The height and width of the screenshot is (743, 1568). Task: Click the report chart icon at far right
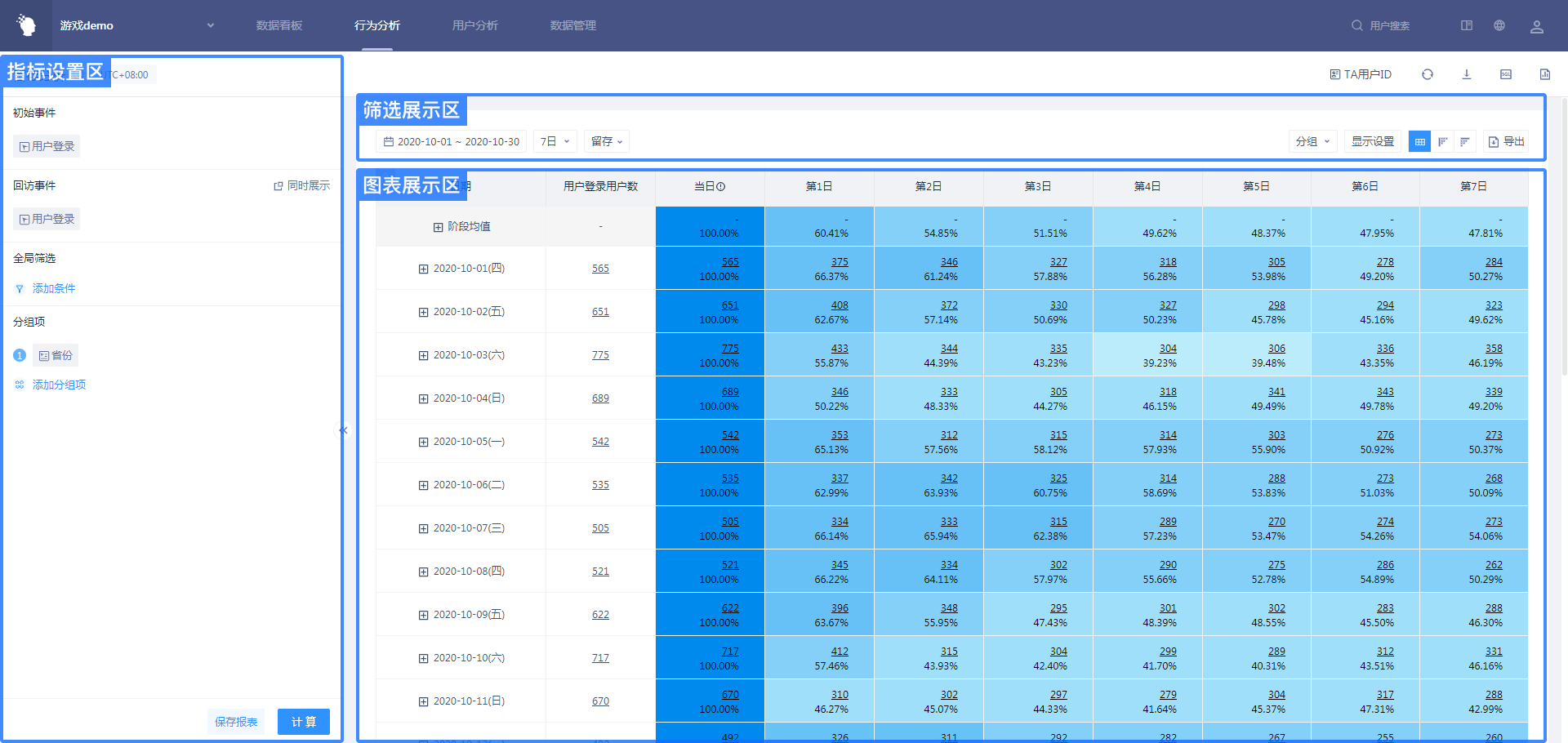pyautogui.click(x=1544, y=74)
